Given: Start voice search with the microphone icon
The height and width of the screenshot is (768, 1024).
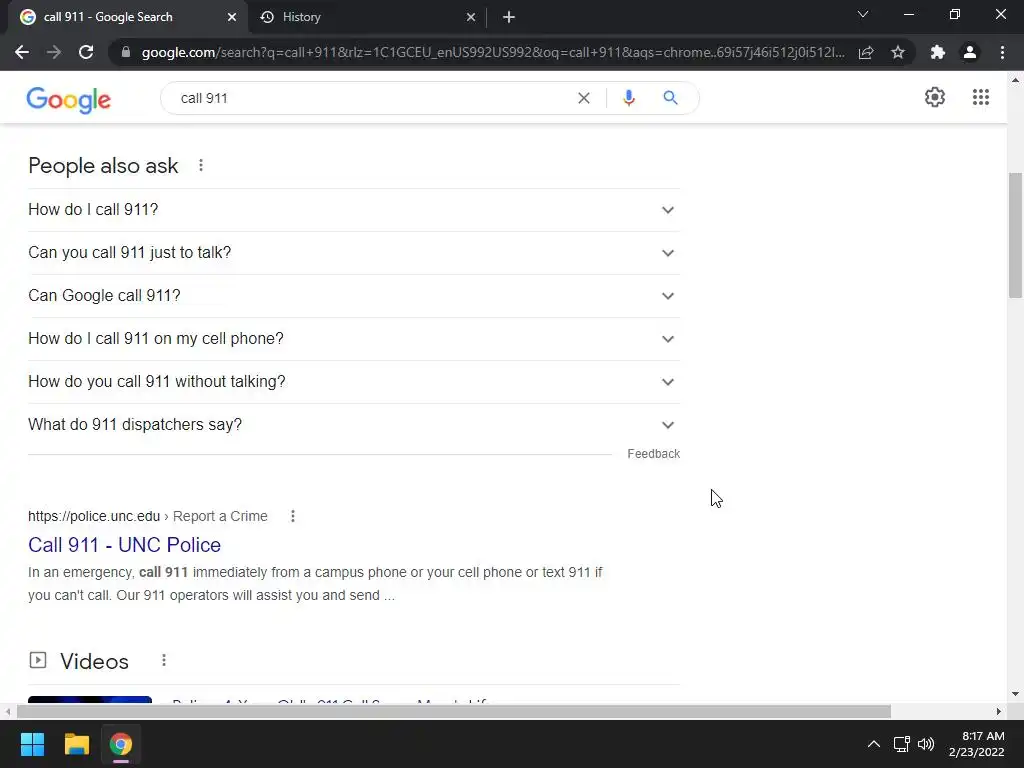Looking at the screenshot, I should 629,98.
